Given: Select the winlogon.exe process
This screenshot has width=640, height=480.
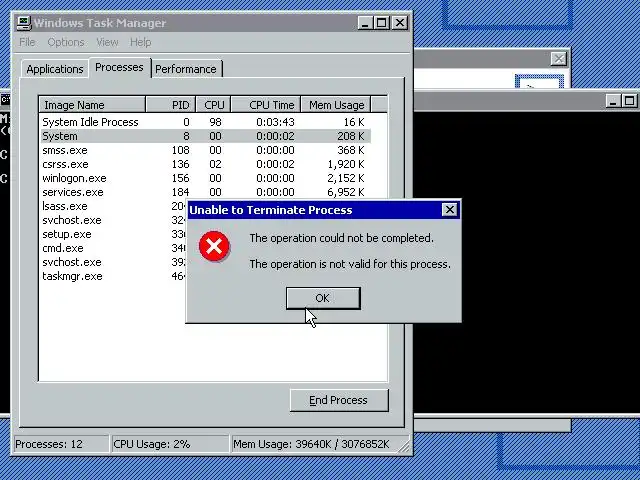Looking at the screenshot, I should click(x=205, y=178).
